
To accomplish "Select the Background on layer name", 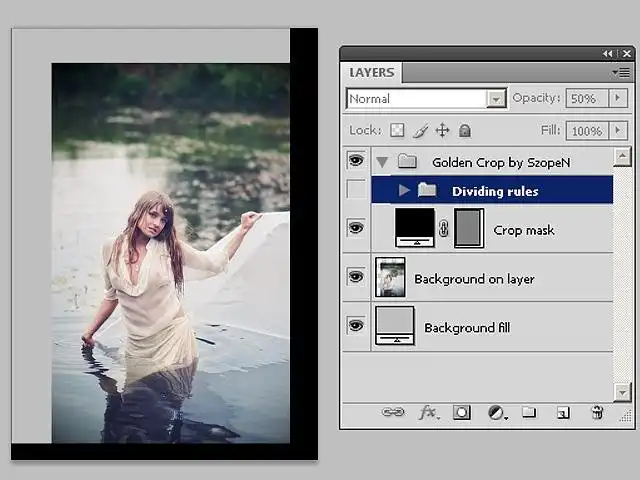I will [x=474, y=279].
